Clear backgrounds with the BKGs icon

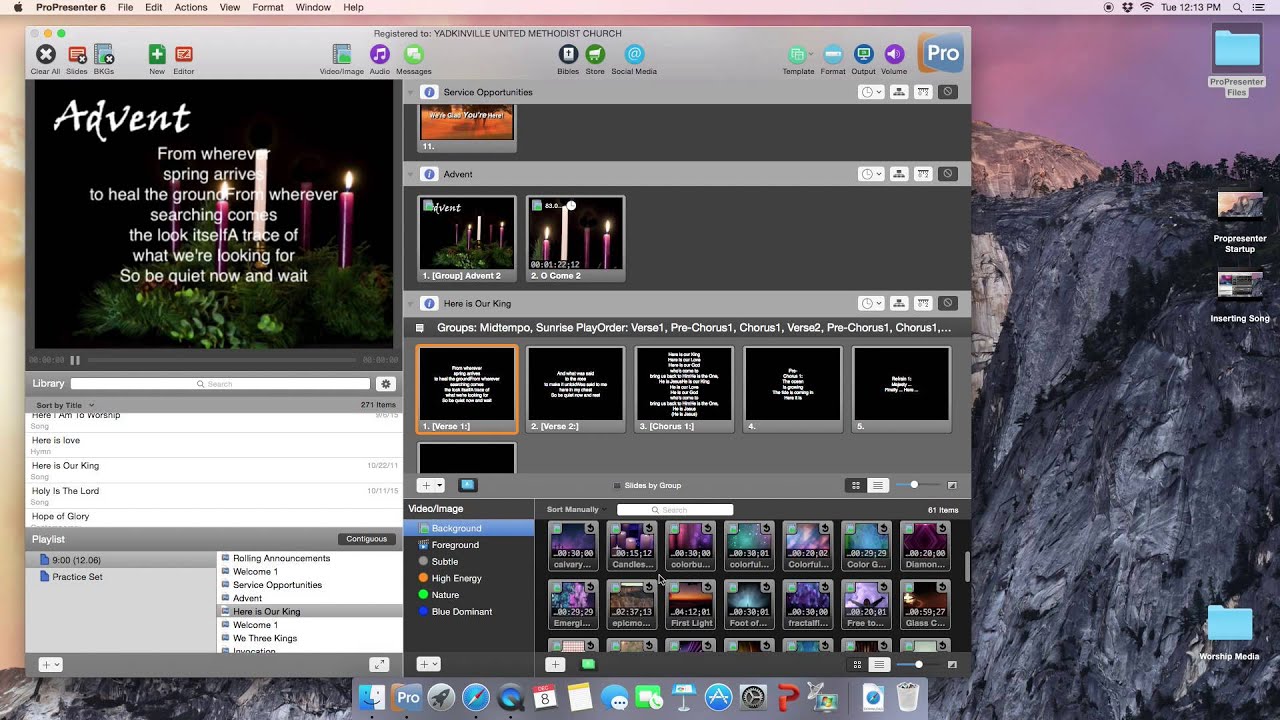click(x=104, y=55)
